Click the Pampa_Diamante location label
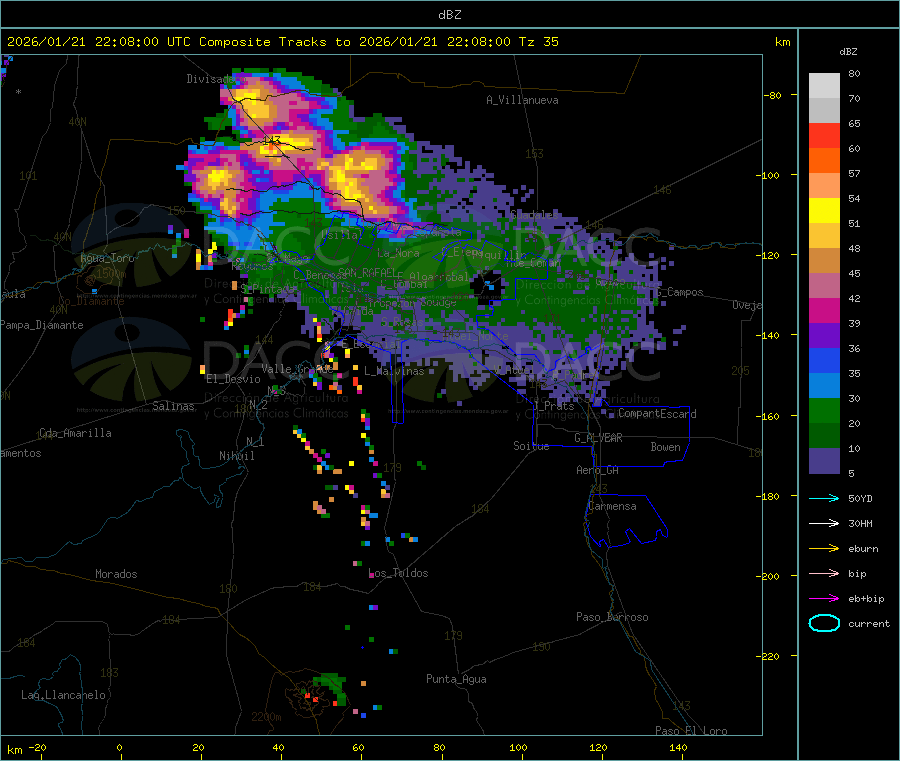 (42, 325)
